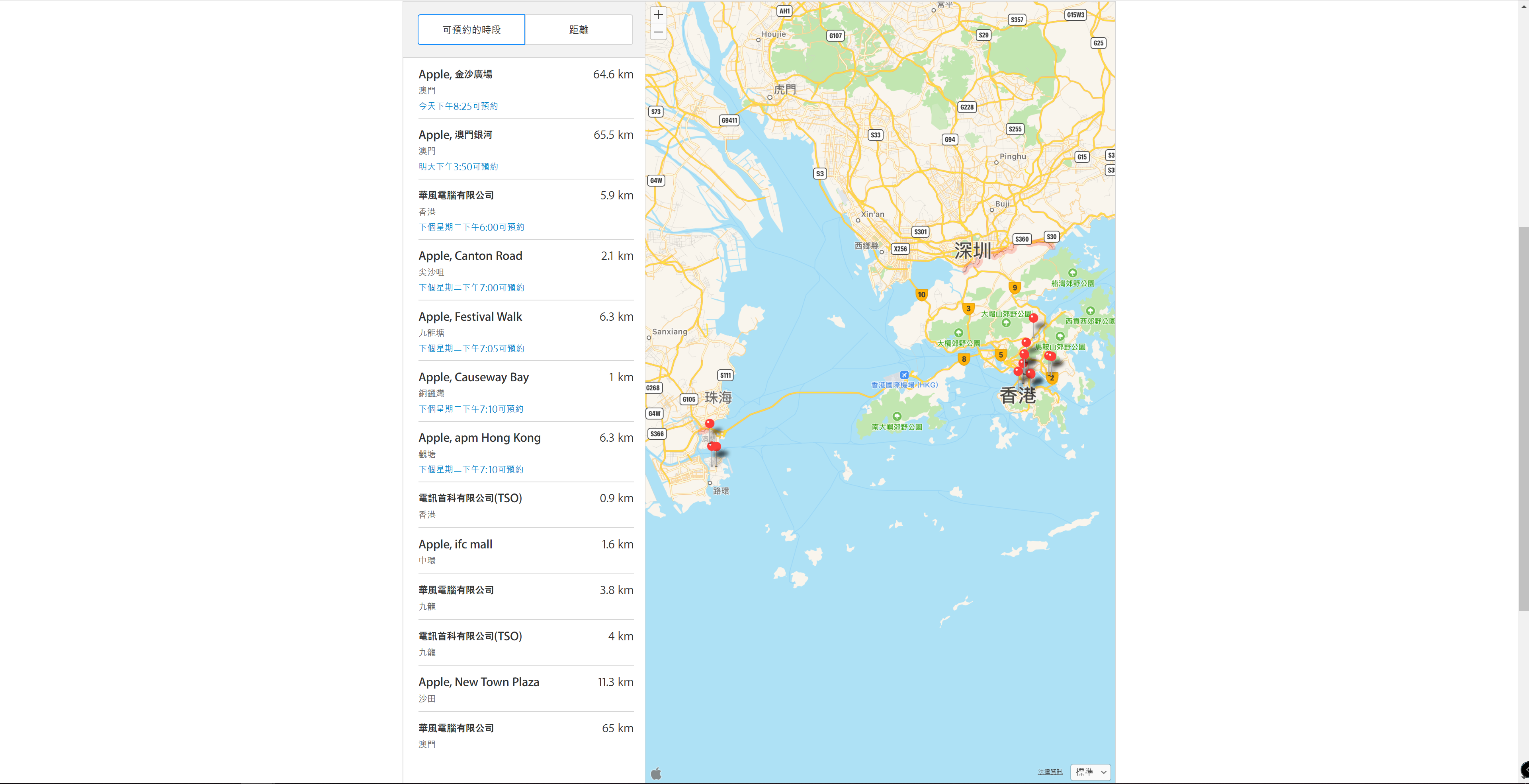
Task: Click the route 9 shield on the map
Action: coord(1015,288)
